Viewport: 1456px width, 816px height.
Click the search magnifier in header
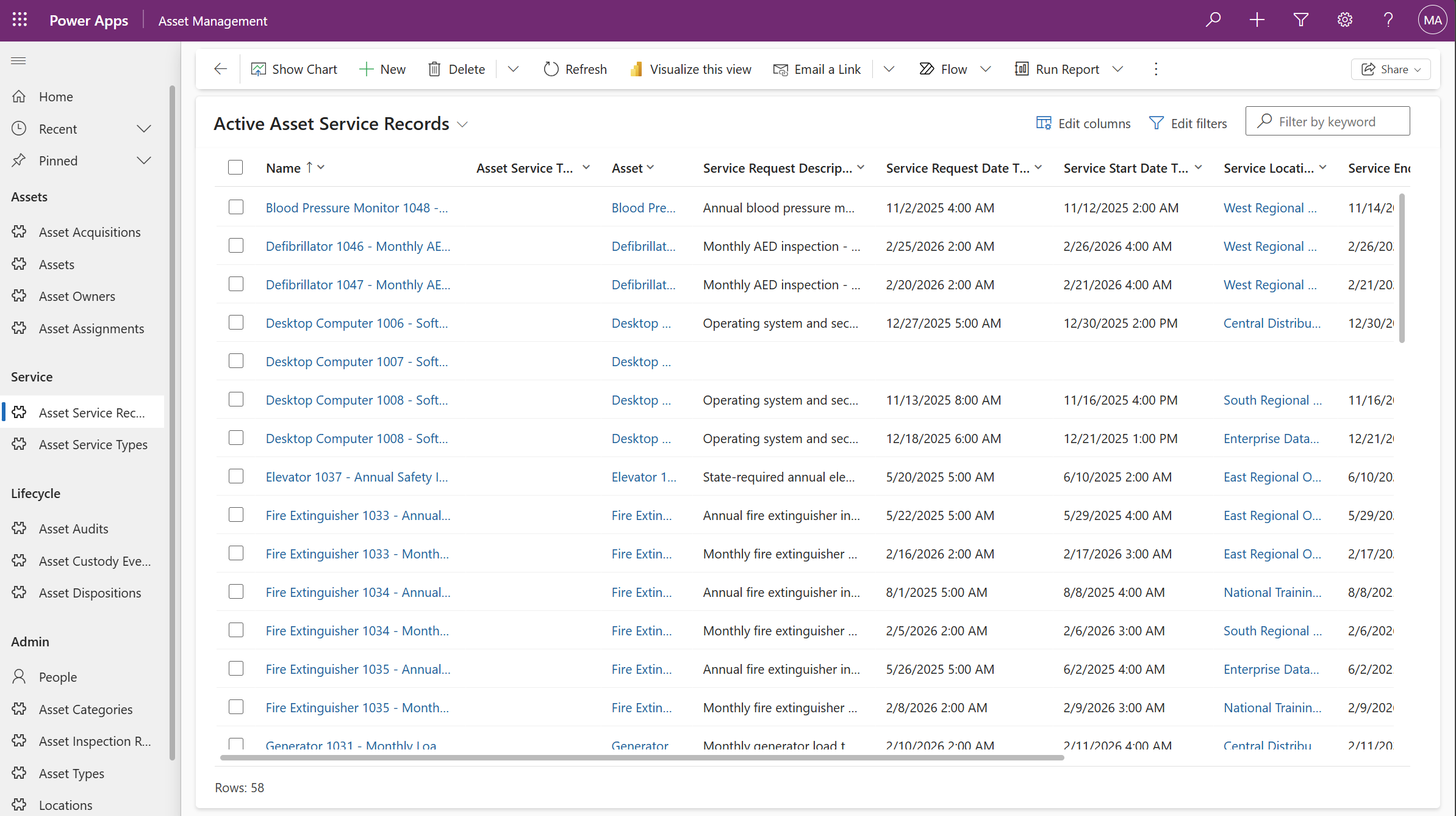tap(1213, 20)
